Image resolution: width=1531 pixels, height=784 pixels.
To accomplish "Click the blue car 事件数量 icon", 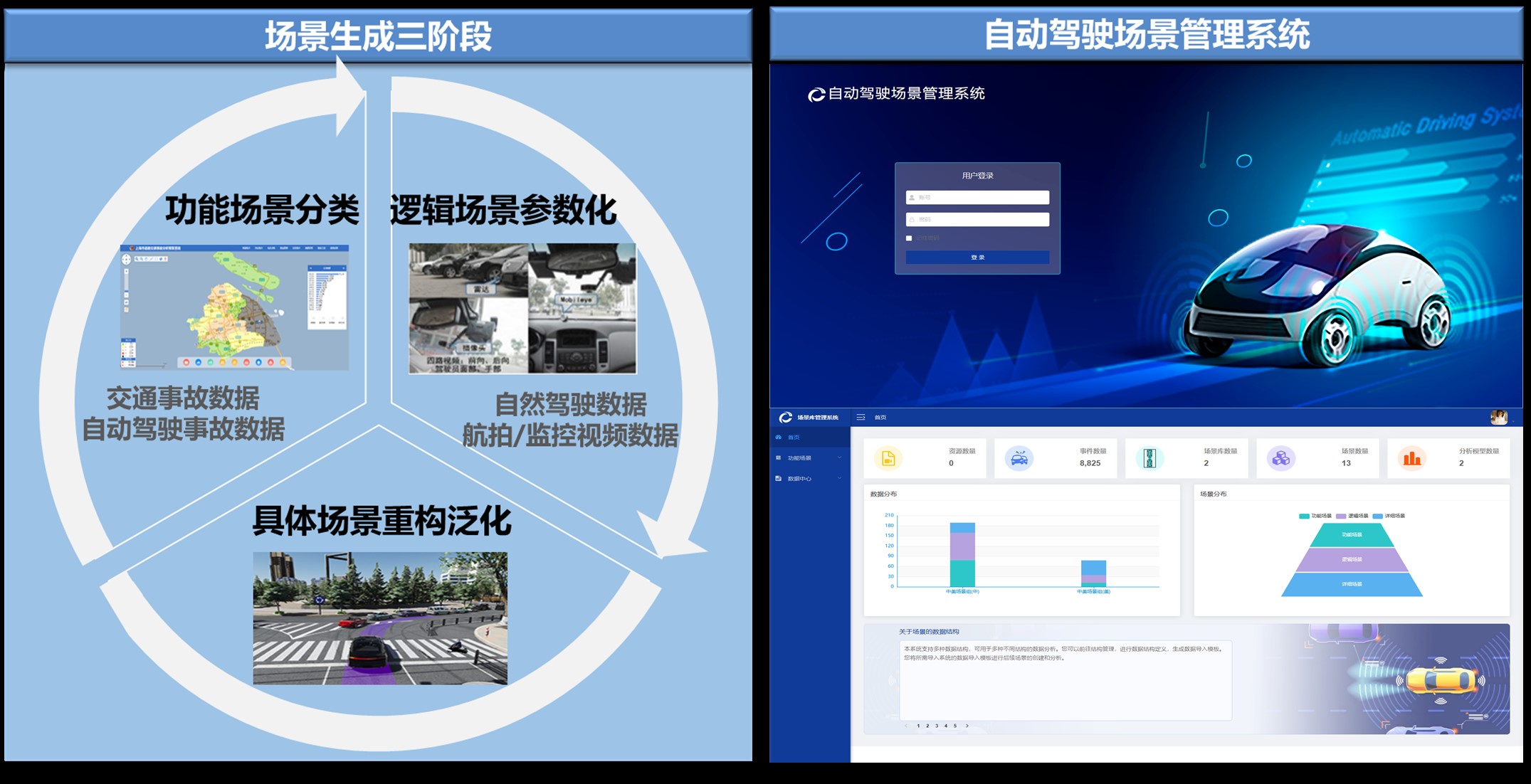I will pos(1019,459).
